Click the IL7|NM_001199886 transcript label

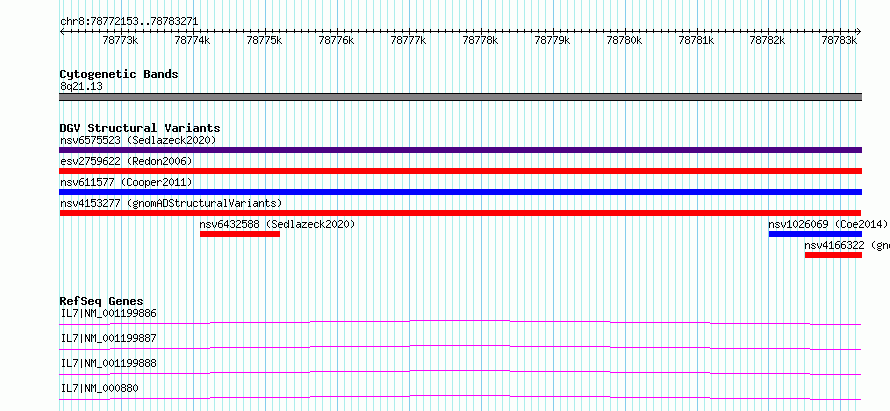tap(108, 313)
